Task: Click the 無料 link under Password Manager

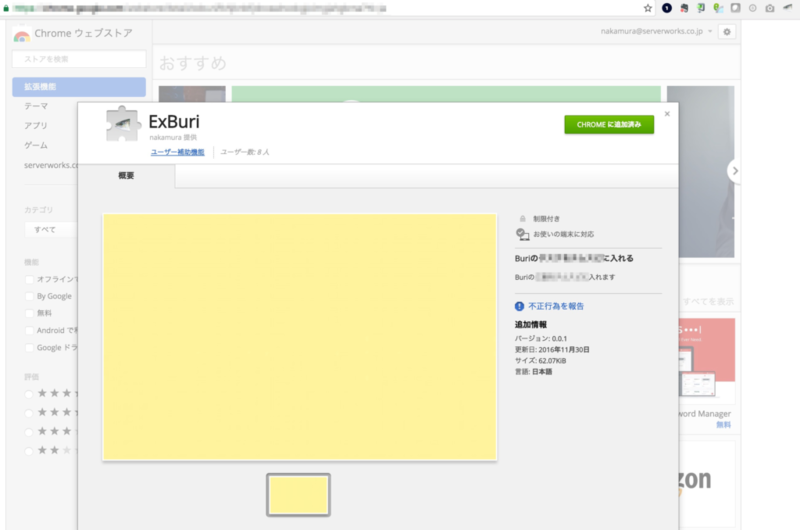Action: click(x=723, y=424)
